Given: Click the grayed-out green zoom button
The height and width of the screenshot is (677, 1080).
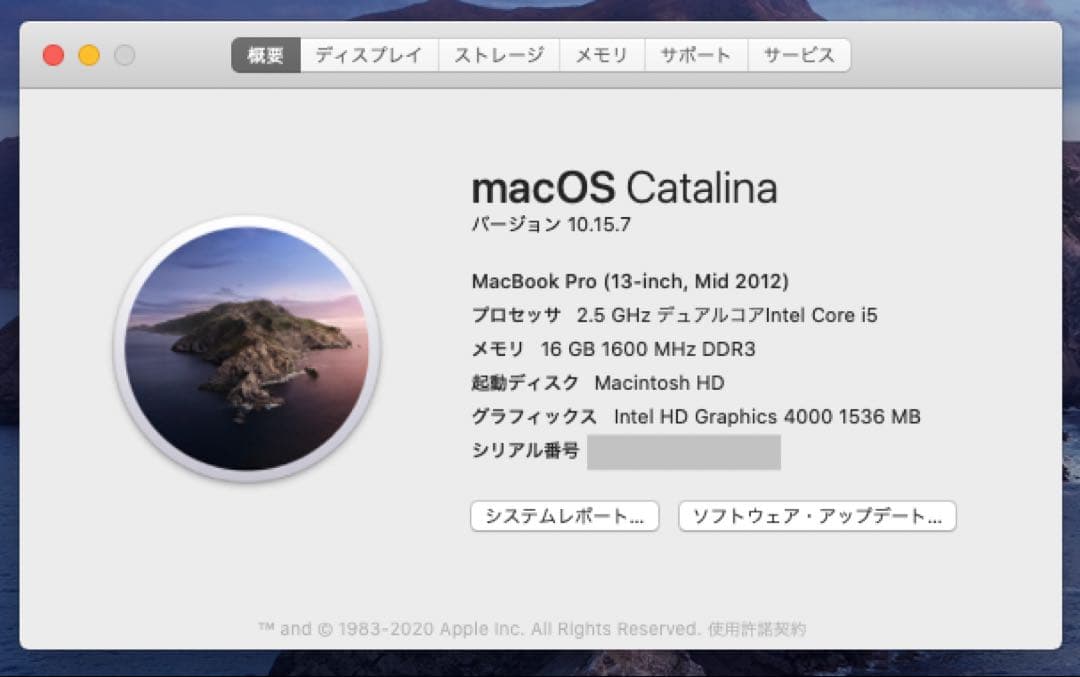Looking at the screenshot, I should click(124, 55).
